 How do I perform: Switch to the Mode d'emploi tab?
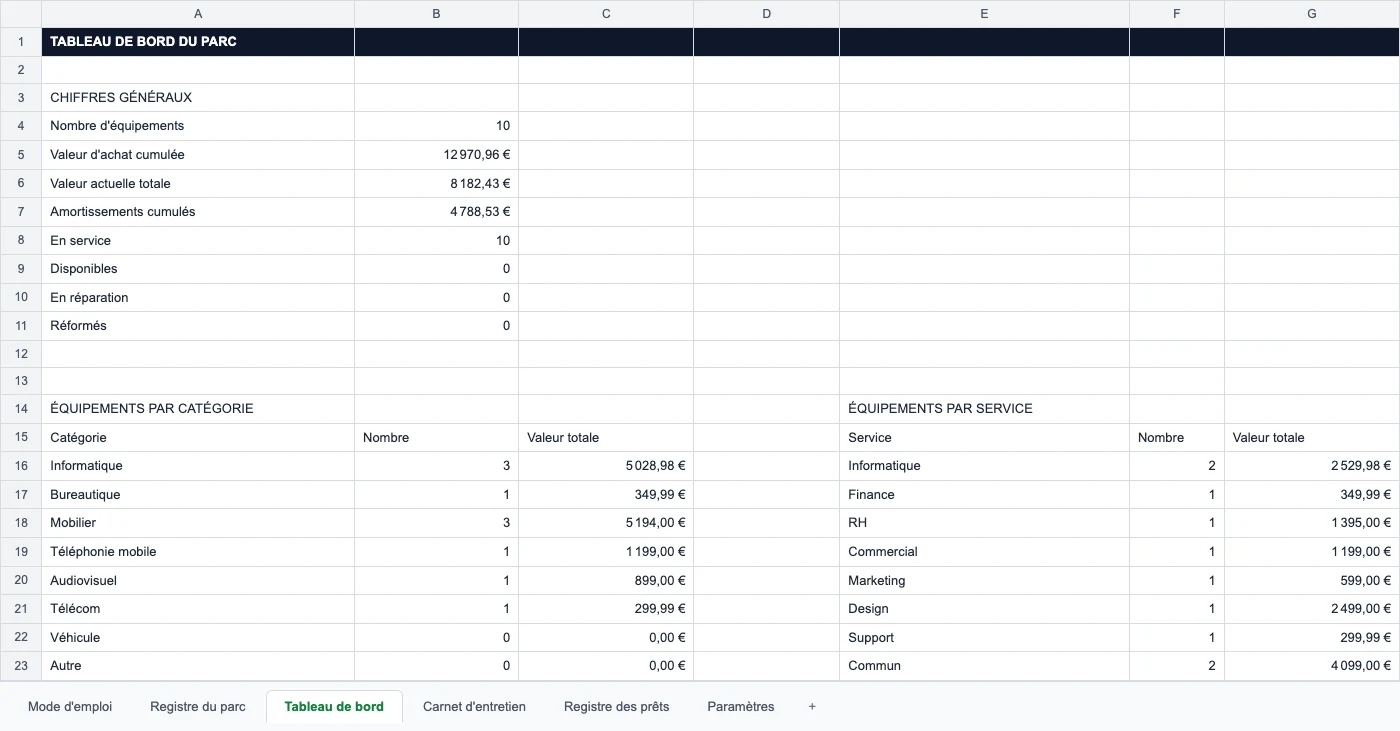pyautogui.click(x=70, y=706)
